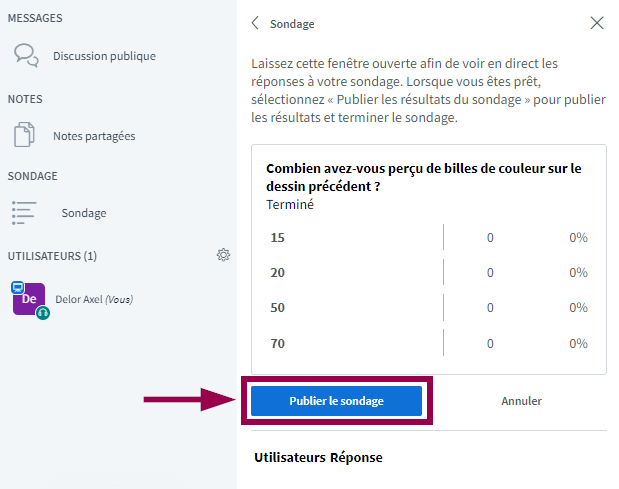
Task: Click the headset audio status badge
Action: [43, 313]
